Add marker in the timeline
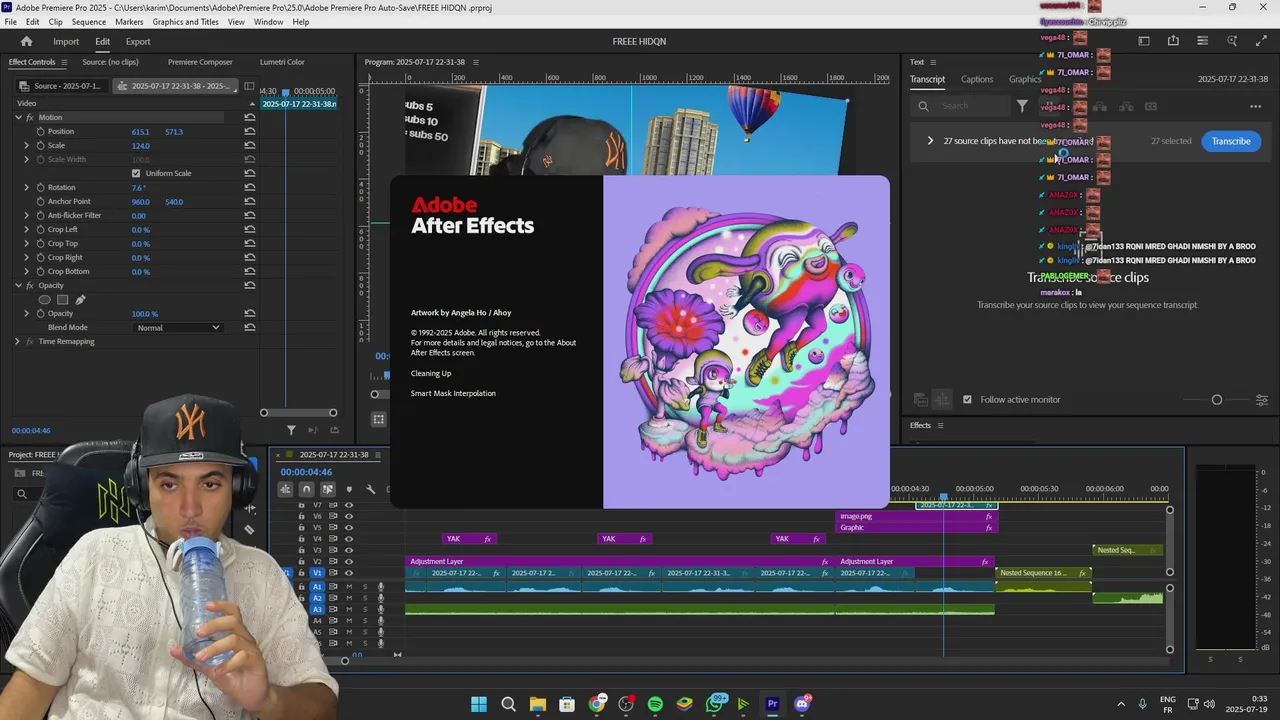1280x720 pixels. [x=349, y=489]
